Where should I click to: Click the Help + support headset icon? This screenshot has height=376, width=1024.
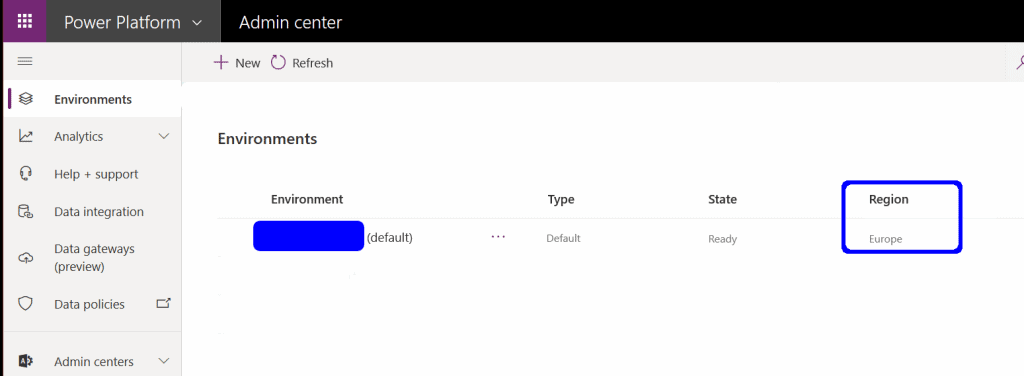25,174
